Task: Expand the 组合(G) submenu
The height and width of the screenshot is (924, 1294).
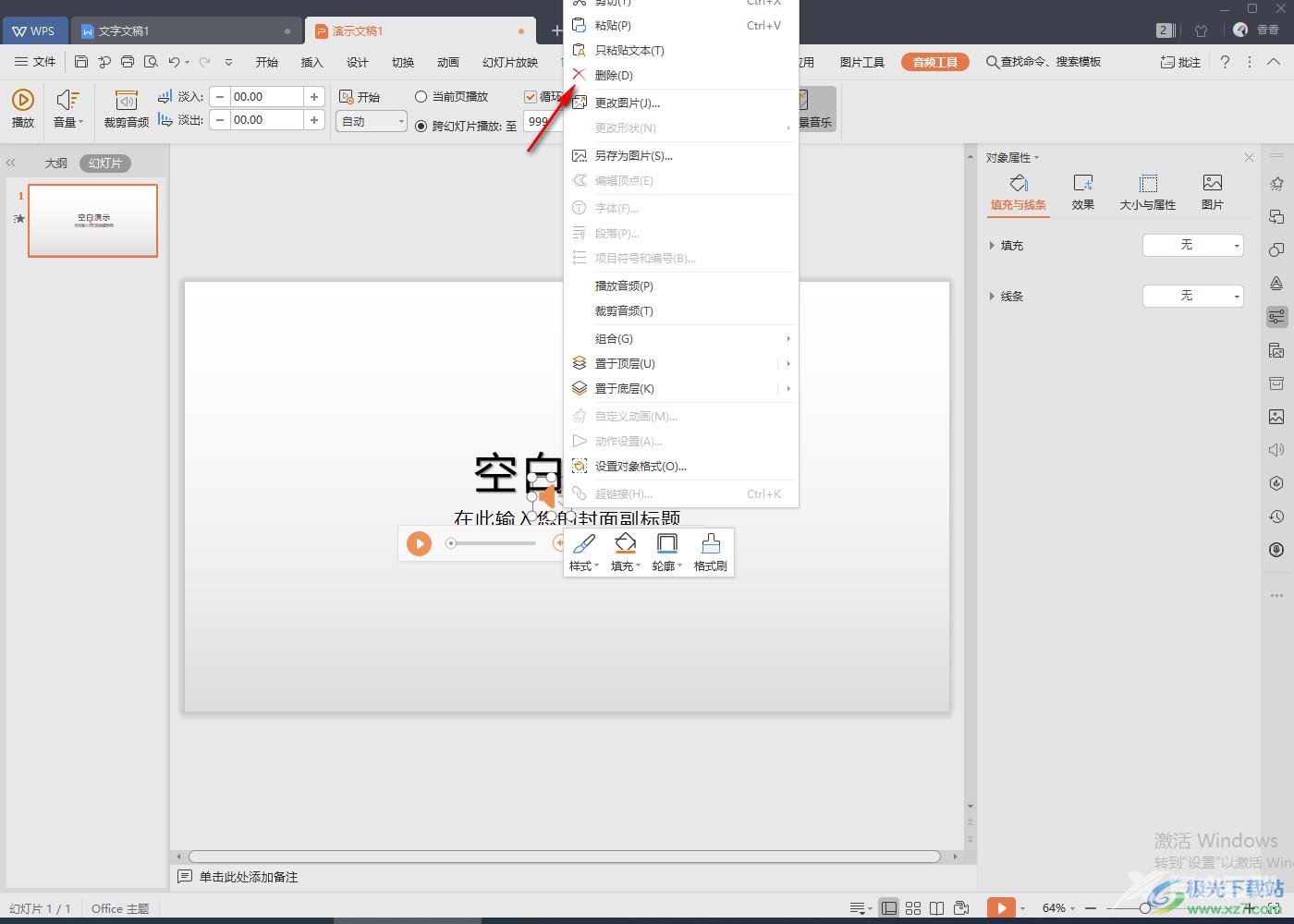Action: (681, 338)
